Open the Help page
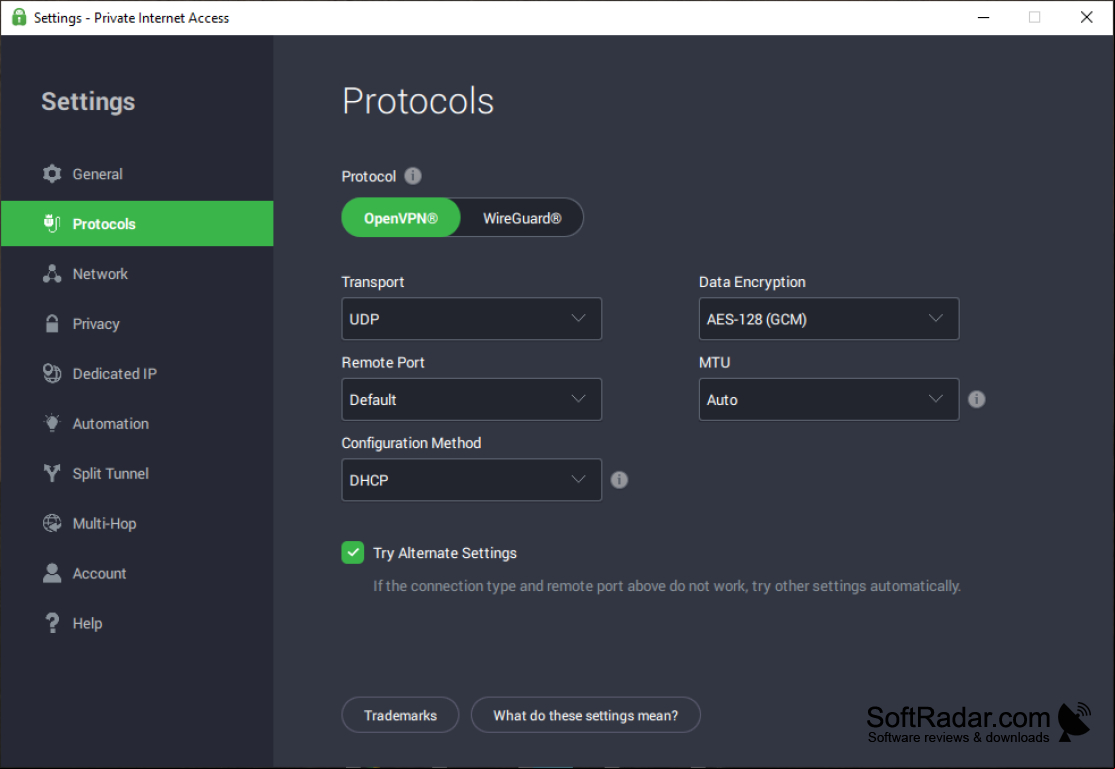 coord(137,623)
